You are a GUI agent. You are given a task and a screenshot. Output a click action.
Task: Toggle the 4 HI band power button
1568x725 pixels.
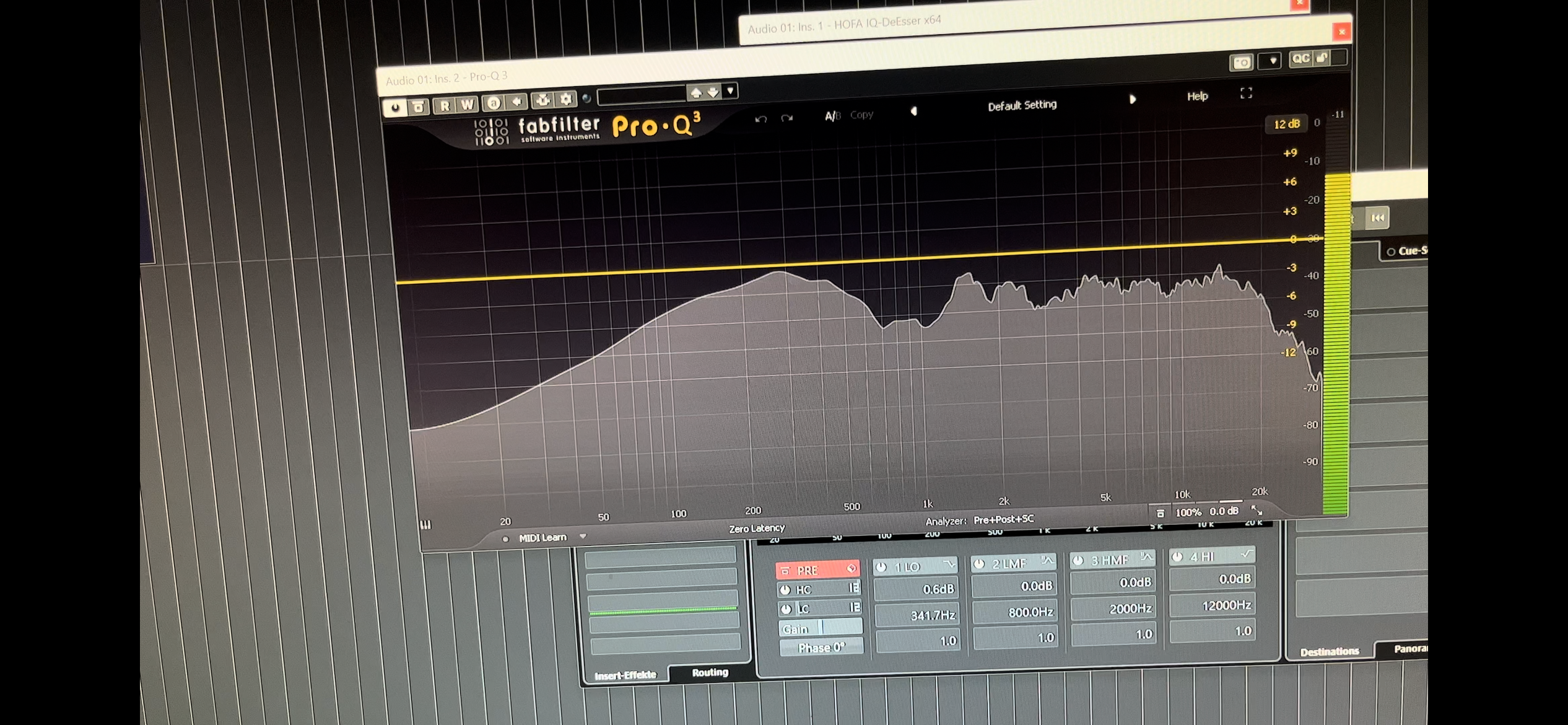[1177, 557]
